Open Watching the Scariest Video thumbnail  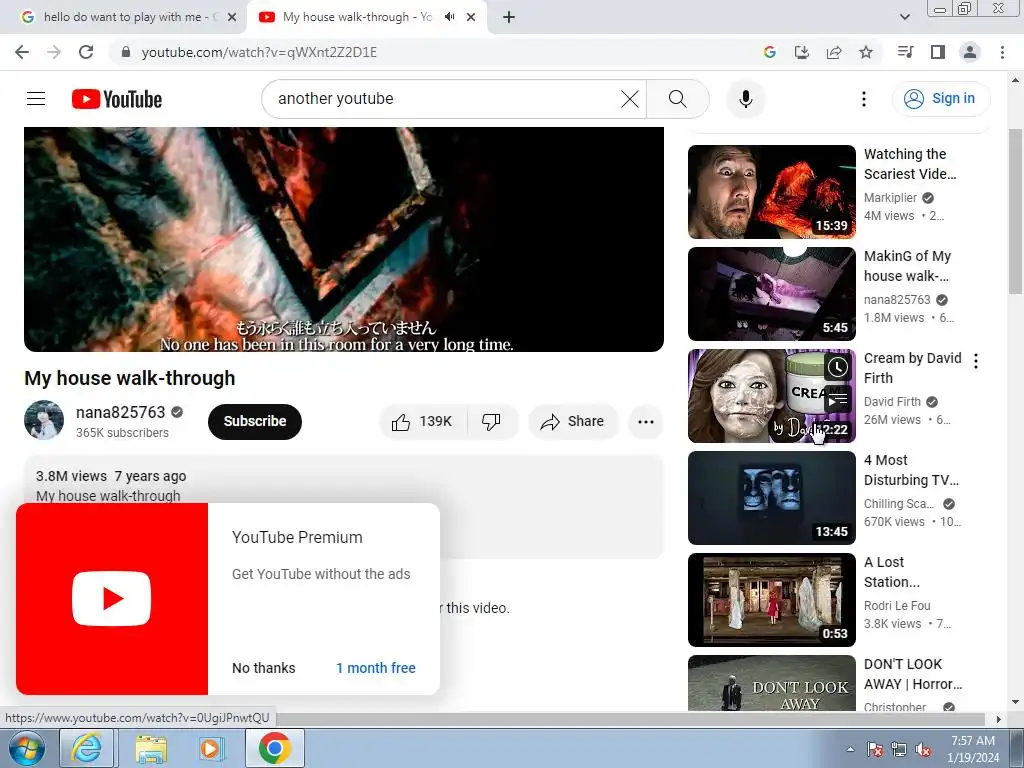pos(771,192)
